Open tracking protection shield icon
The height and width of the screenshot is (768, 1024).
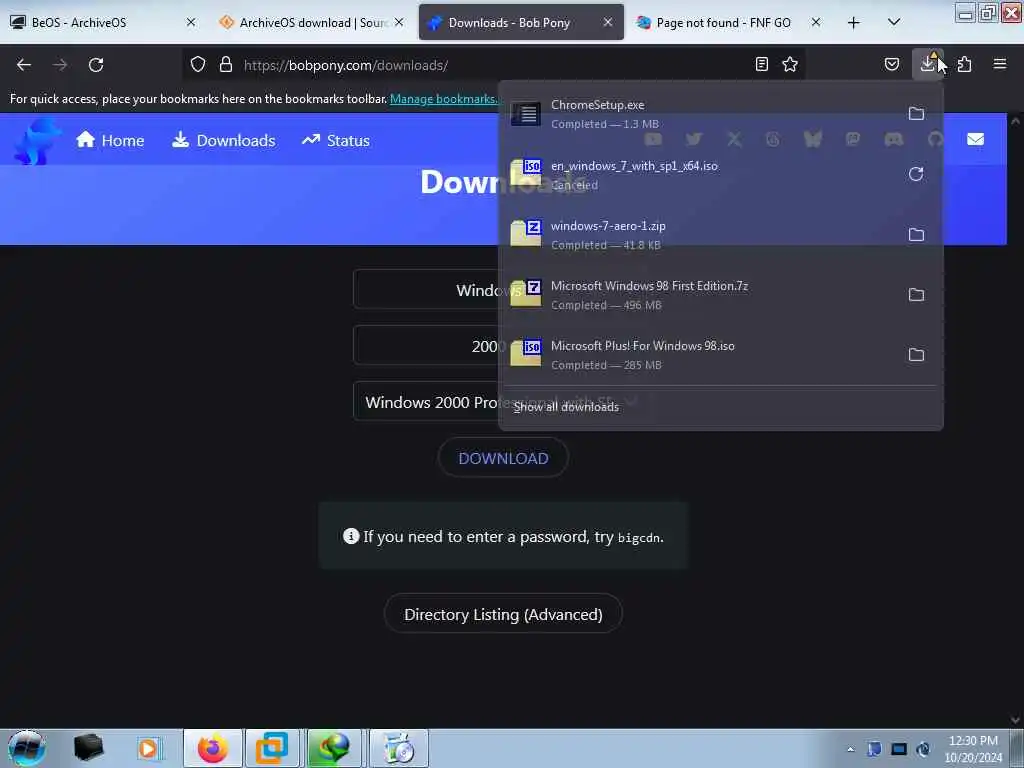tap(198, 65)
